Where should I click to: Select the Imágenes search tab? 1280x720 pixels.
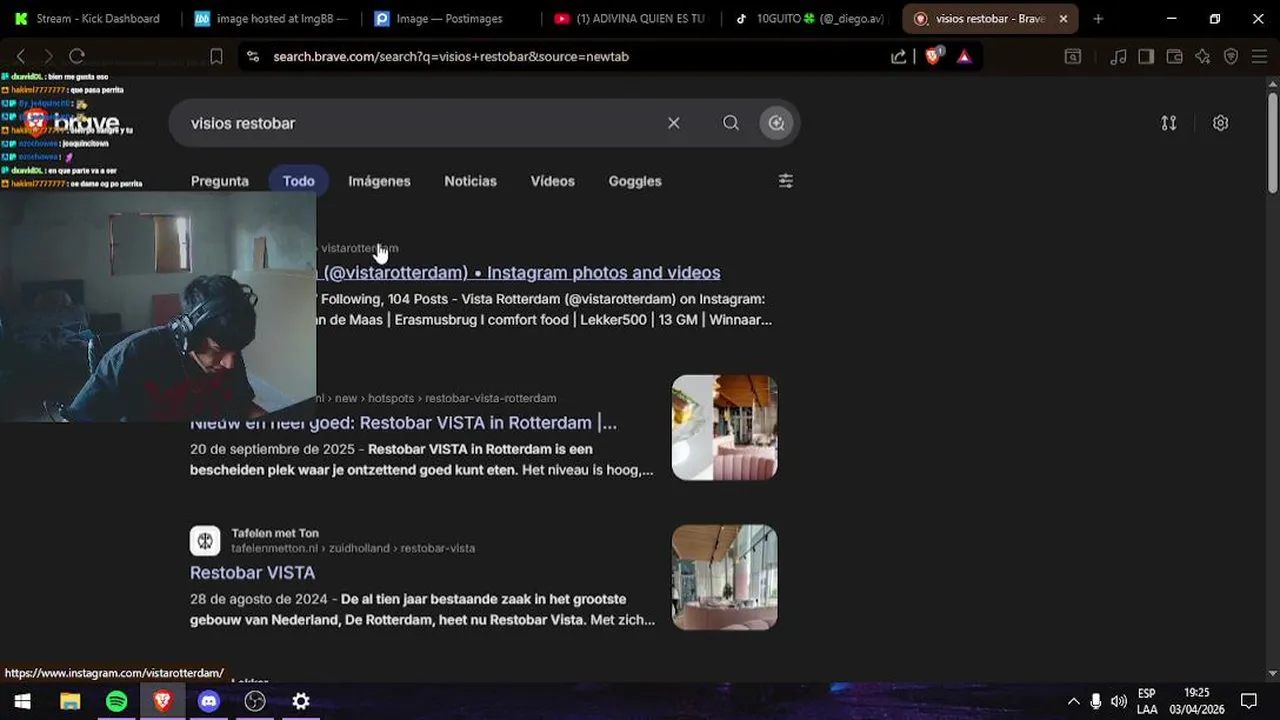pyautogui.click(x=379, y=181)
